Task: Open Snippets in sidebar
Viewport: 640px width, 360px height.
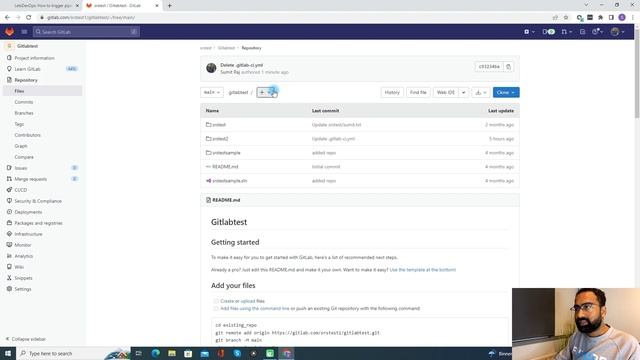Action: tap(23, 278)
